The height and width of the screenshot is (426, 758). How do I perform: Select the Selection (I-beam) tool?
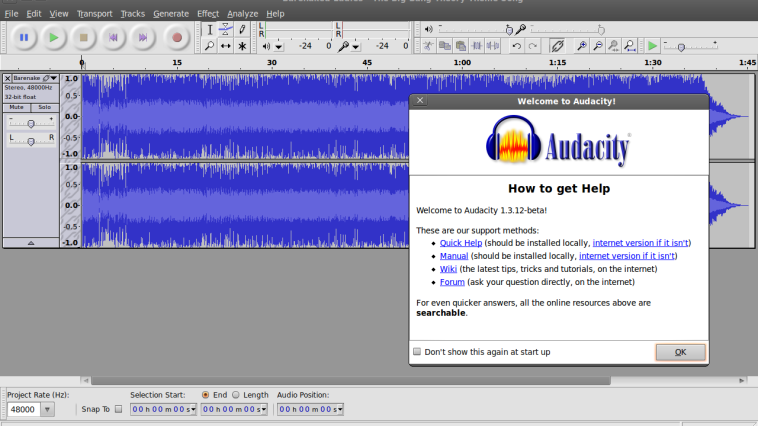tap(210, 29)
